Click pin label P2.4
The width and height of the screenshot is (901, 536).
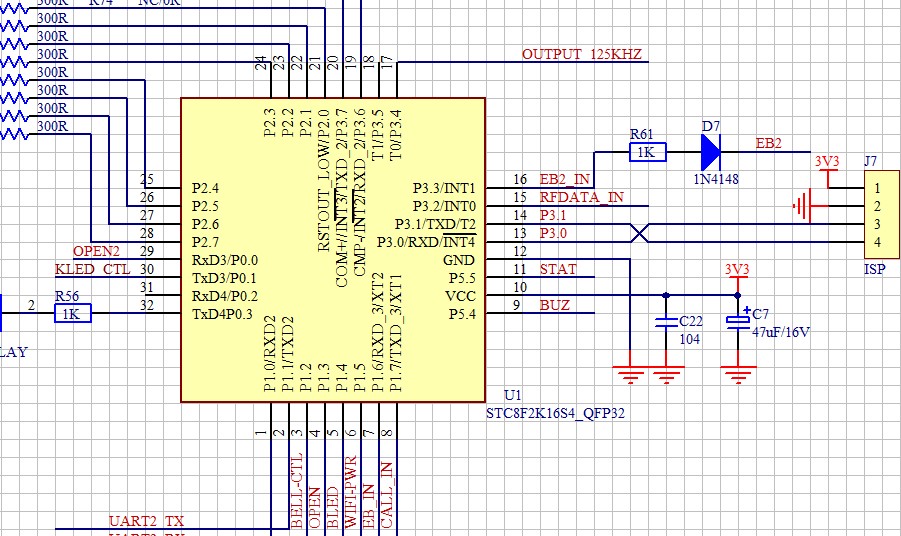(x=205, y=188)
